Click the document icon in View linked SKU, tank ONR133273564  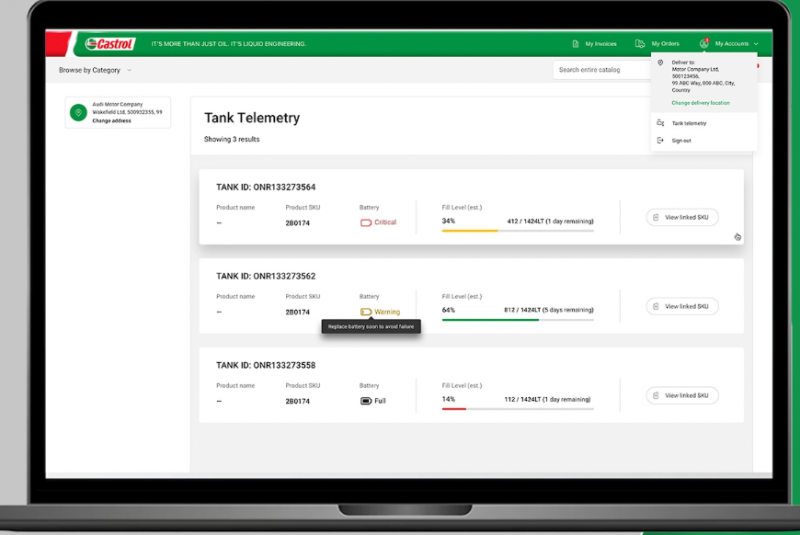coord(656,217)
